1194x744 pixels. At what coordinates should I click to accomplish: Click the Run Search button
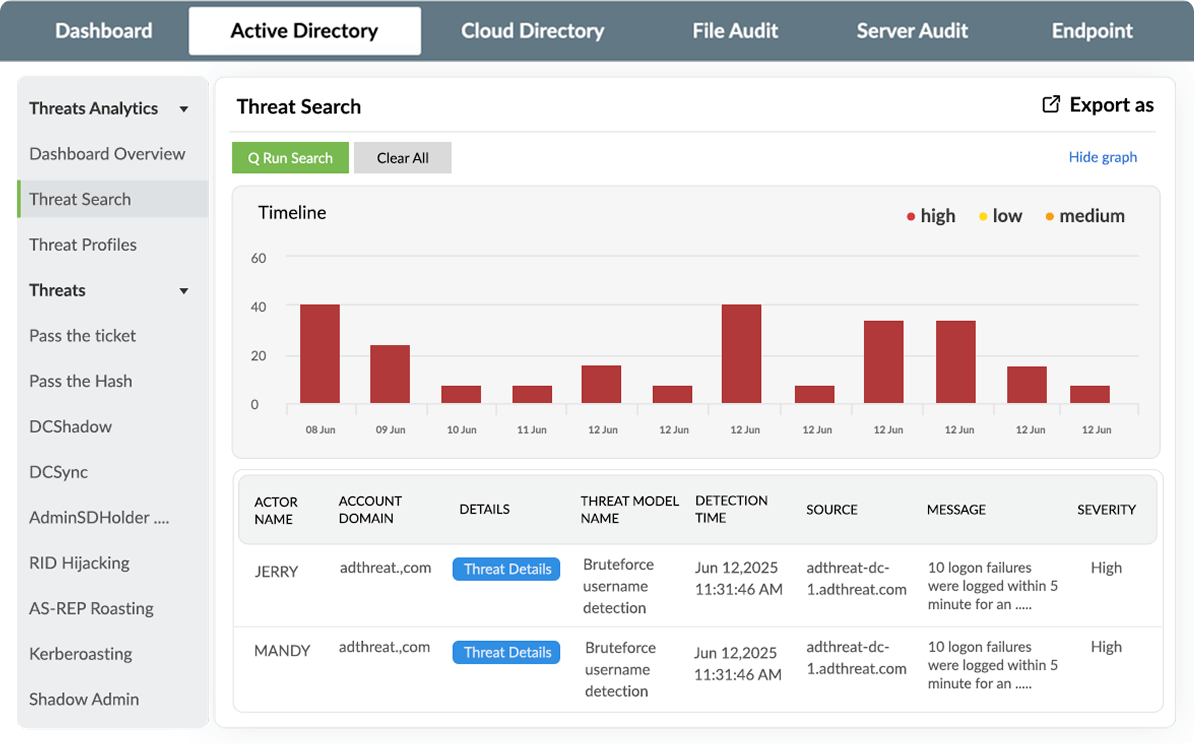pyautogui.click(x=290, y=158)
